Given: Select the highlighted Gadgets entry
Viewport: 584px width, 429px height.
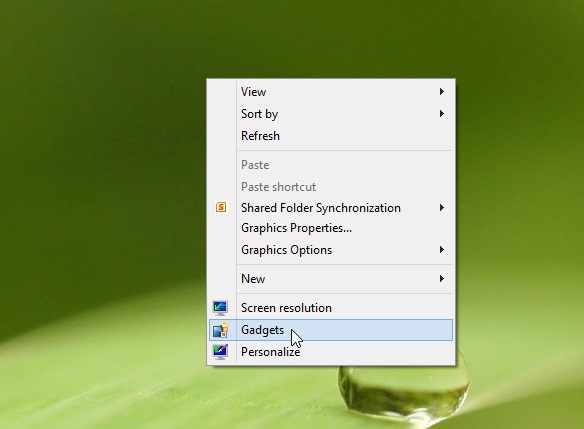Looking at the screenshot, I should [x=331, y=330].
